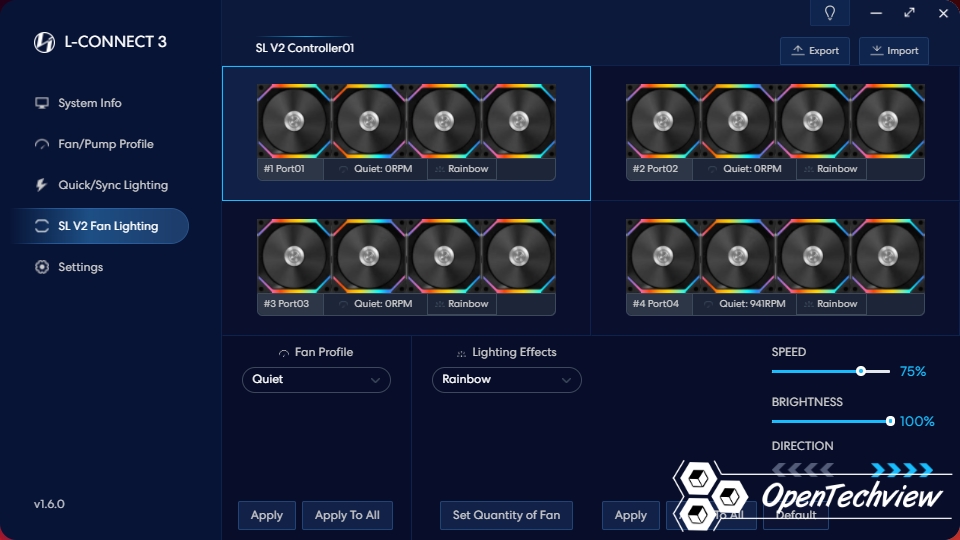Image resolution: width=960 pixels, height=540 pixels.
Task: Click the Fan/Pump Profile gauge icon
Action: (x=42, y=144)
